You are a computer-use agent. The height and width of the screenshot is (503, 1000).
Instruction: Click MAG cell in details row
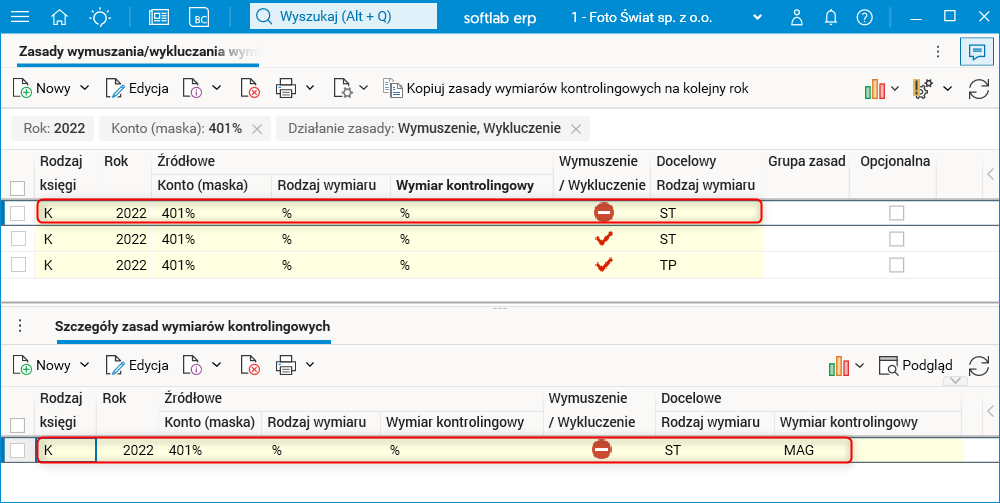coord(798,450)
